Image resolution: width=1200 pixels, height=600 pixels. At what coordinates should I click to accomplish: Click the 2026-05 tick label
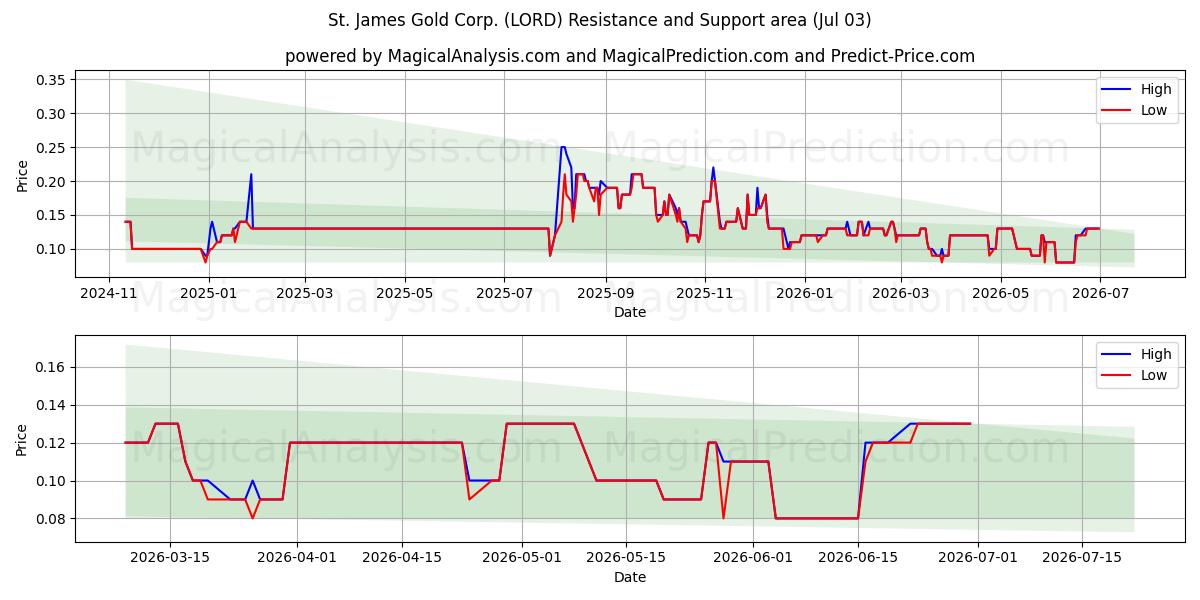coord(1001,293)
